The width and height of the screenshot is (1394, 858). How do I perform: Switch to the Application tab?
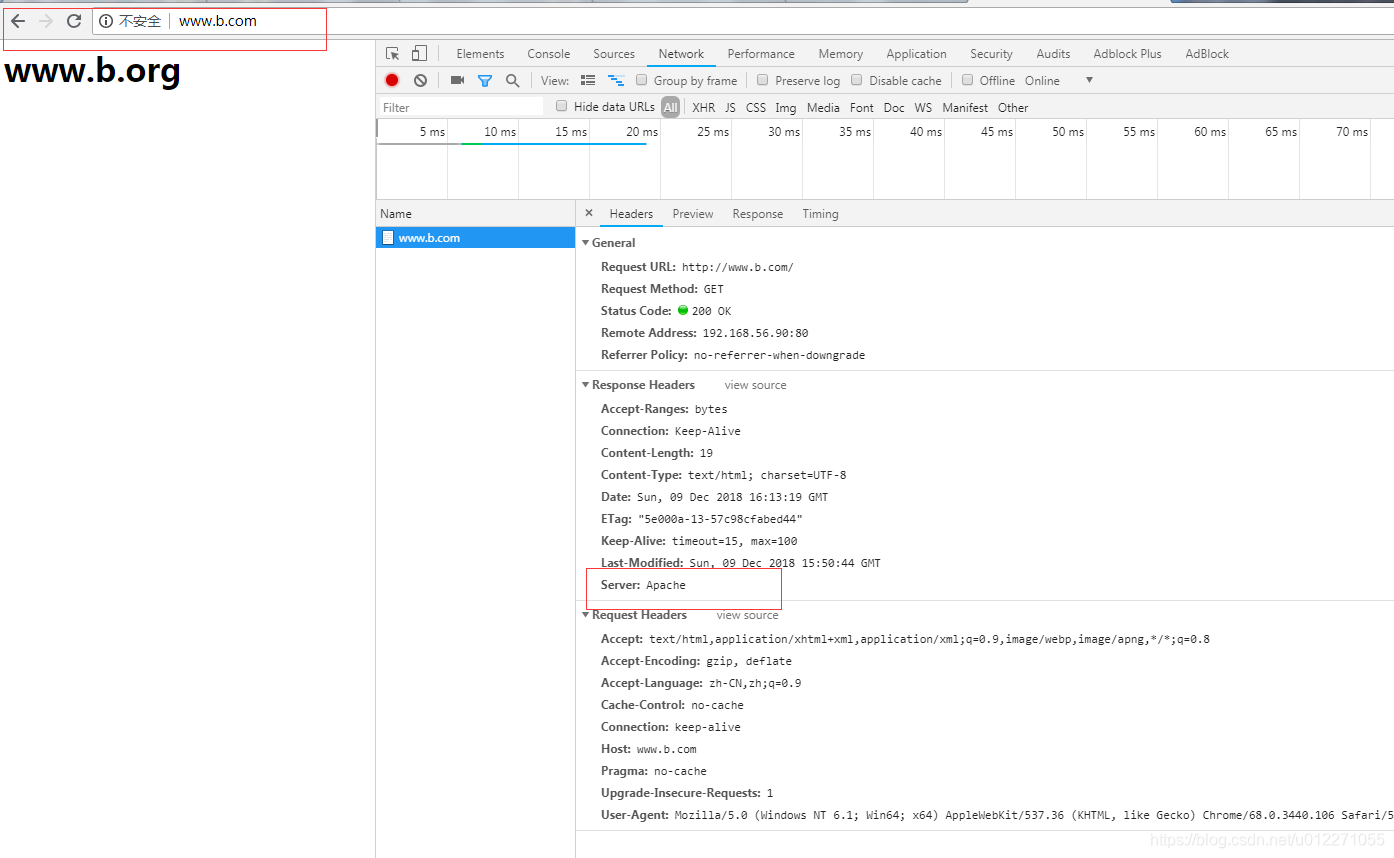point(916,54)
